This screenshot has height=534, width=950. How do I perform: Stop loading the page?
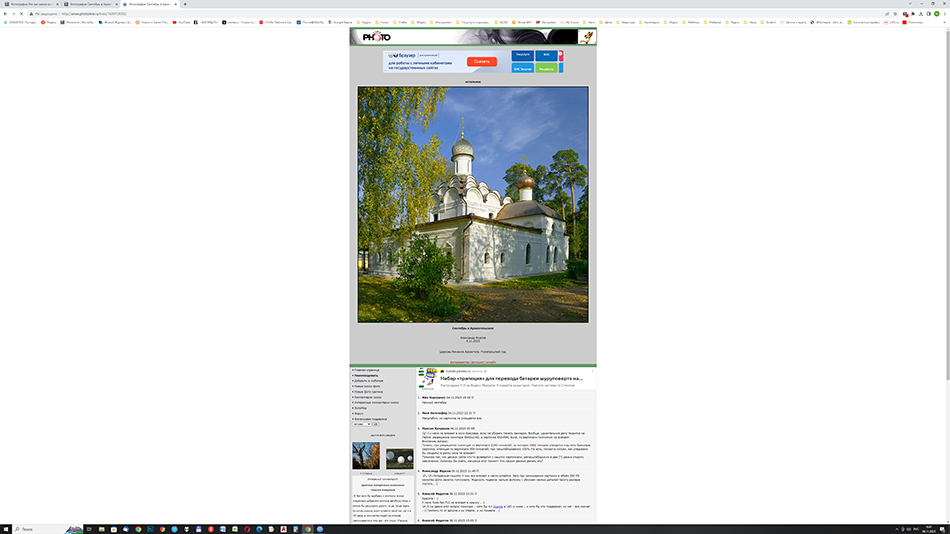(21, 13)
